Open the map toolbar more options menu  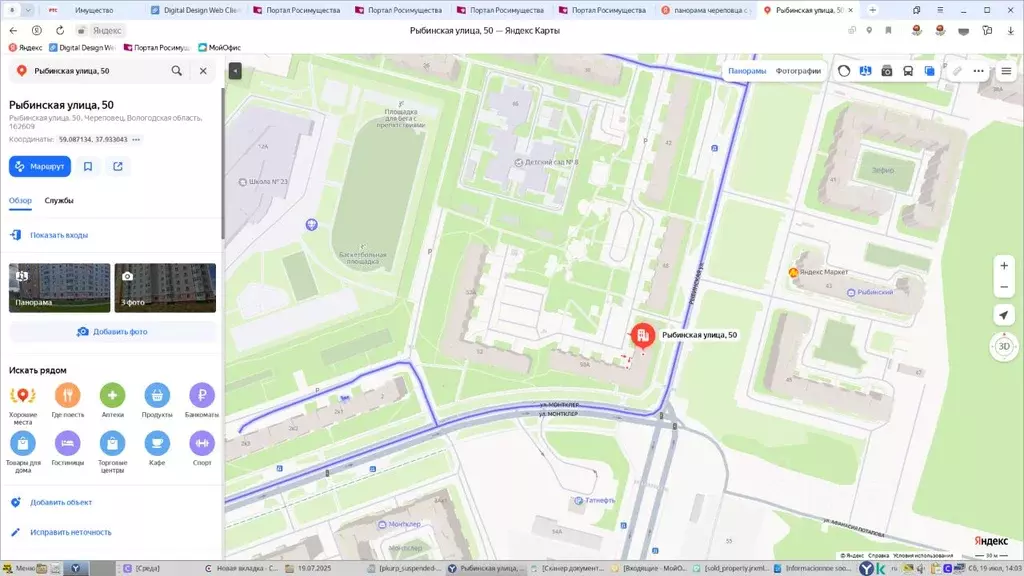click(x=978, y=71)
